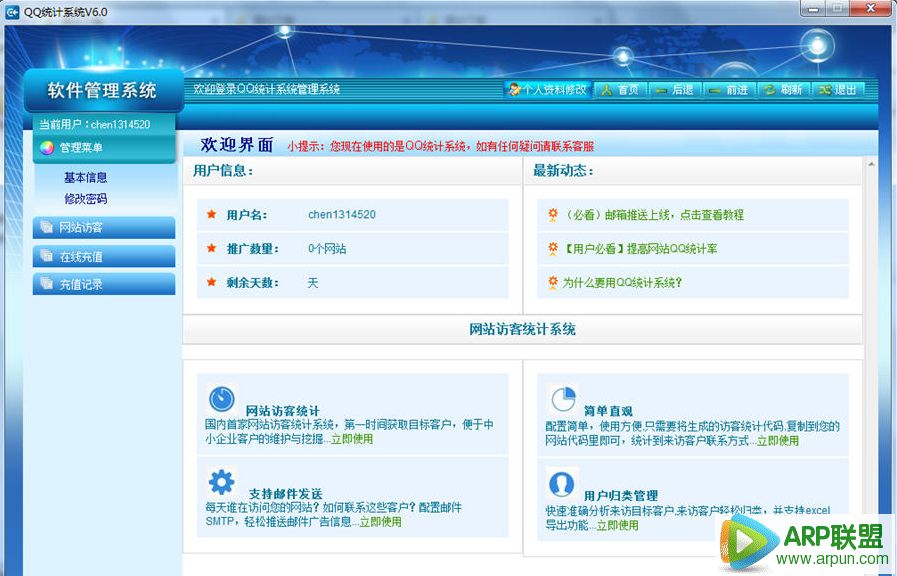Image resolution: width=897 pixels, height=576 pixels.
Task: Click the 简单直观 feature title
Action: pyautogui.click(x=608, y=411)
